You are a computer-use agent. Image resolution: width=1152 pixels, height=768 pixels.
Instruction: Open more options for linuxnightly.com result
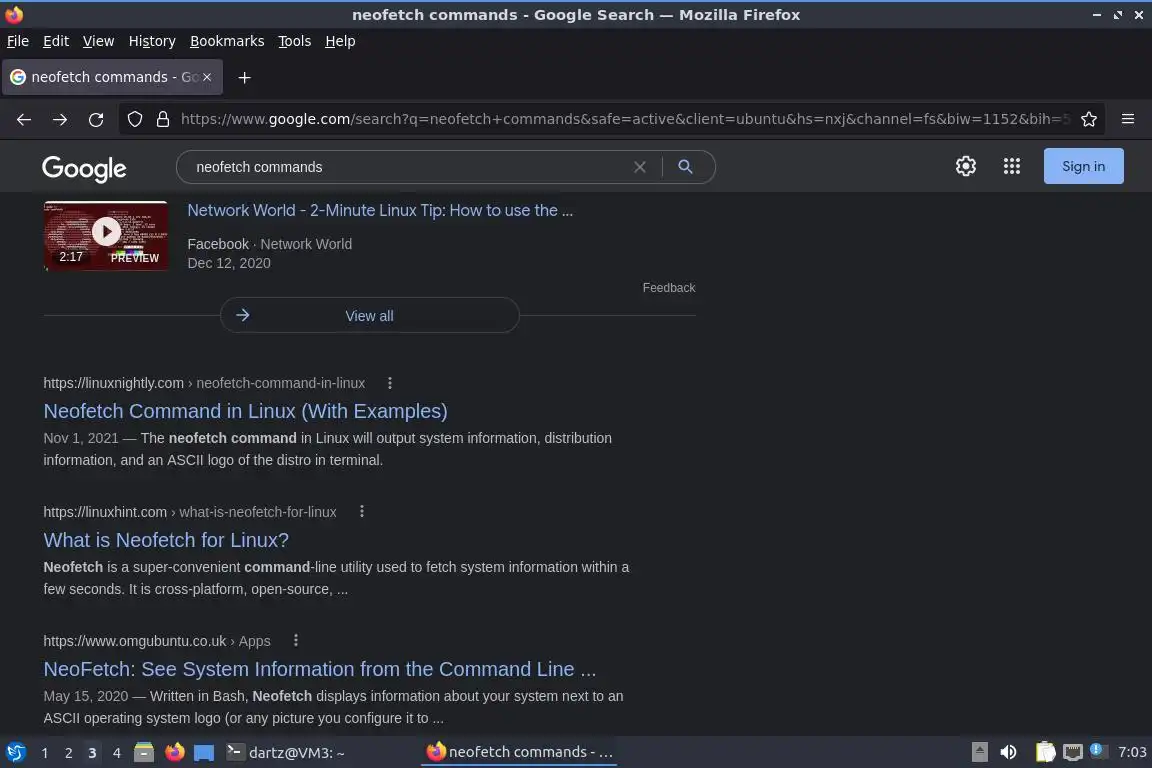(x=390, y=383)
